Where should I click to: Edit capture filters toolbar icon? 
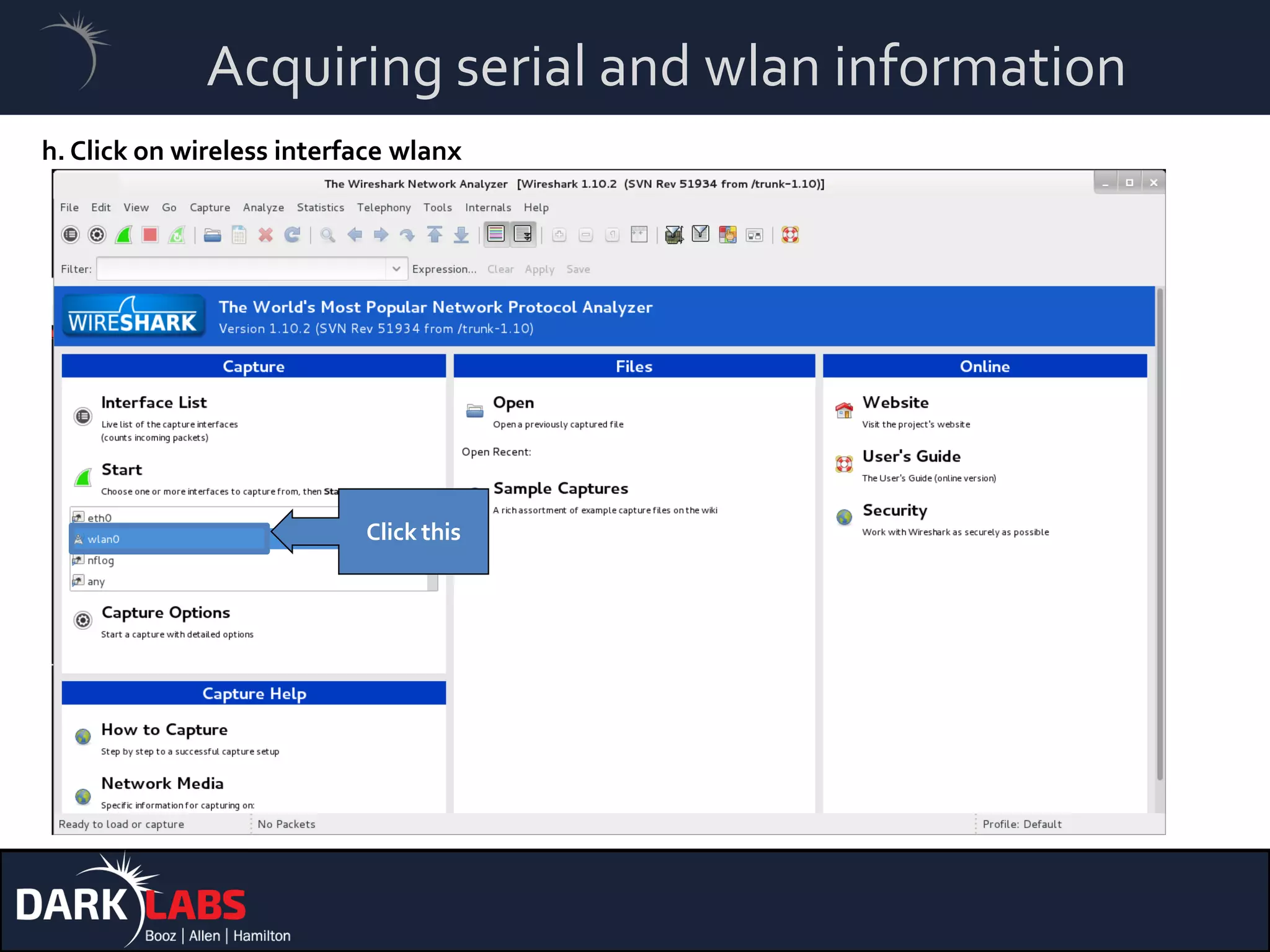tap(674, 235)
